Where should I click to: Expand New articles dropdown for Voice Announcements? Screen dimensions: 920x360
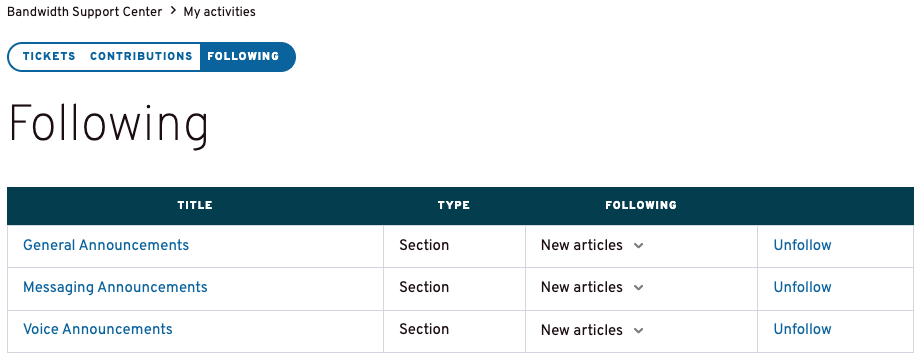(x=592, y=330)
